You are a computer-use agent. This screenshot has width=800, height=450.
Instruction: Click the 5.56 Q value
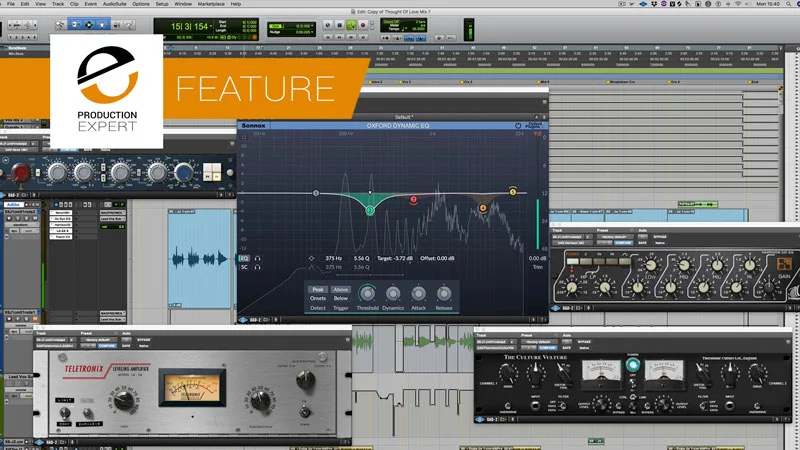pos(361,258)
